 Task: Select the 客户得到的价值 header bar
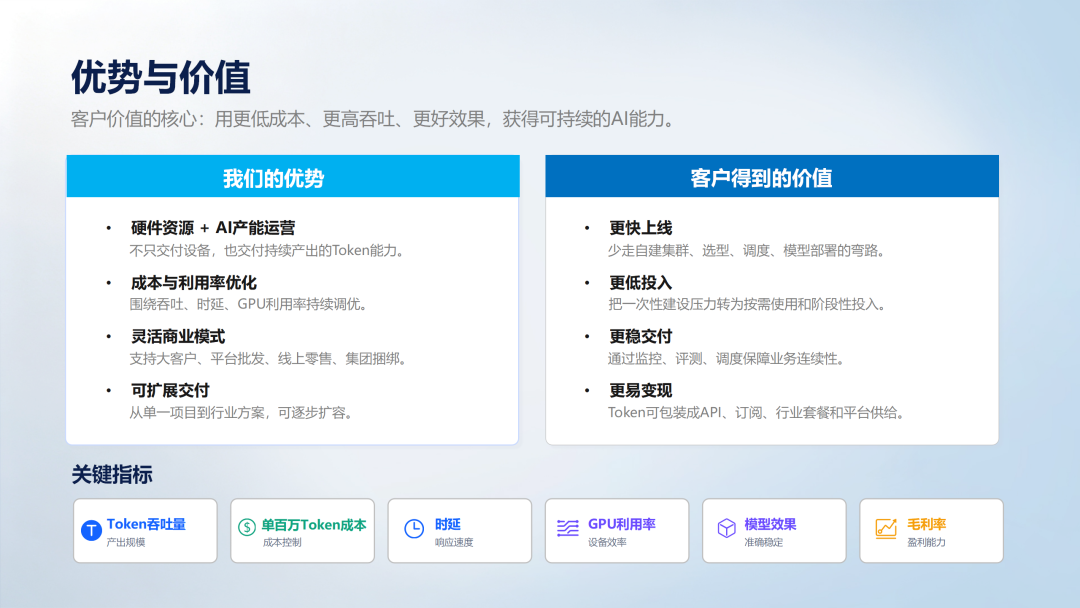[x=771, y=176]
